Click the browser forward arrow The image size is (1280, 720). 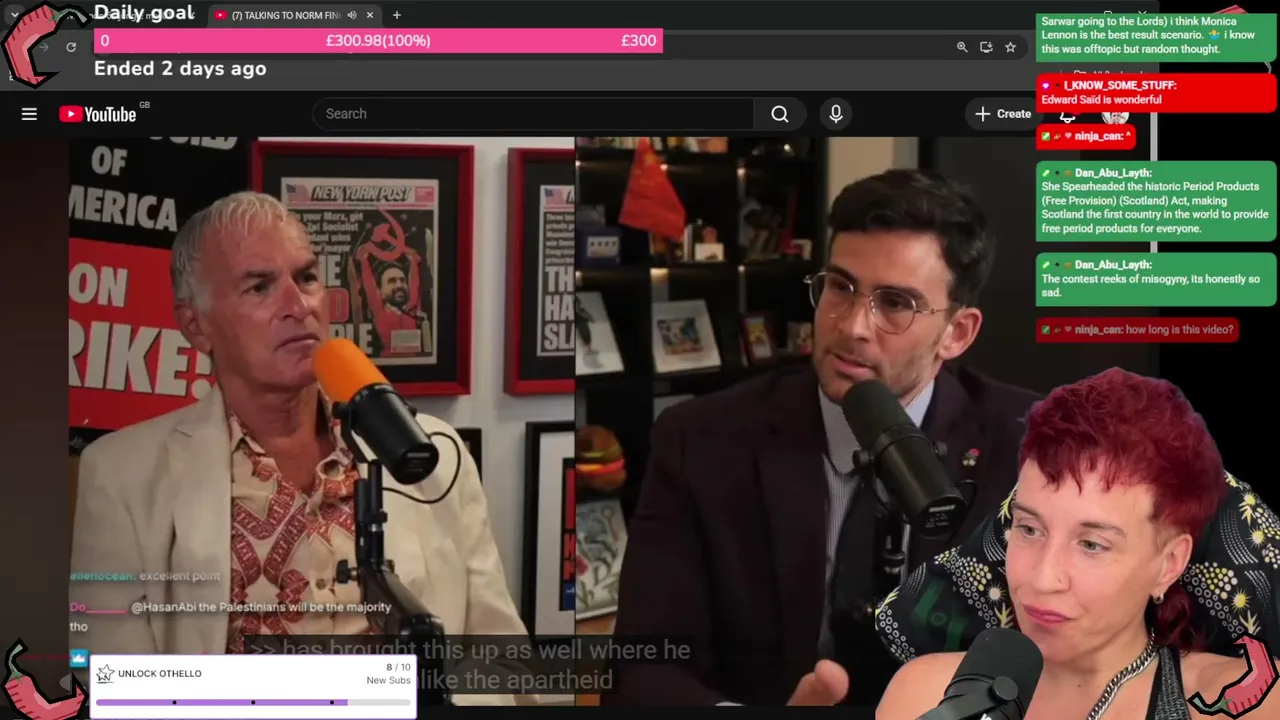coord(43,47)
